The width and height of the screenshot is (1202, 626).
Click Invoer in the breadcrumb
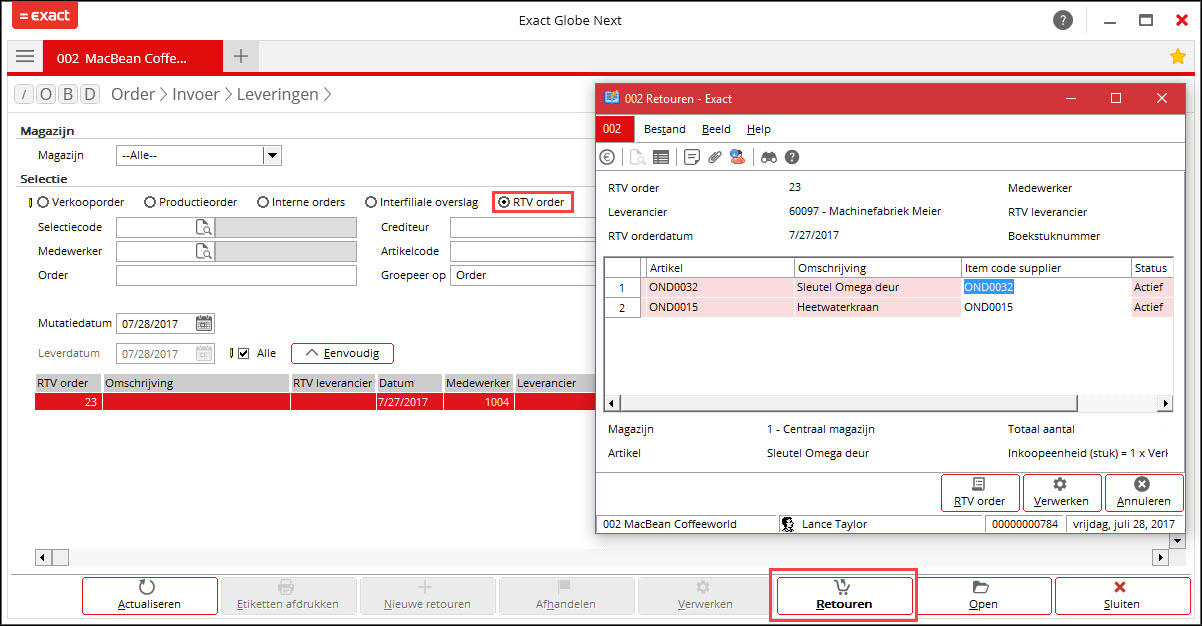tap(196, 95)
